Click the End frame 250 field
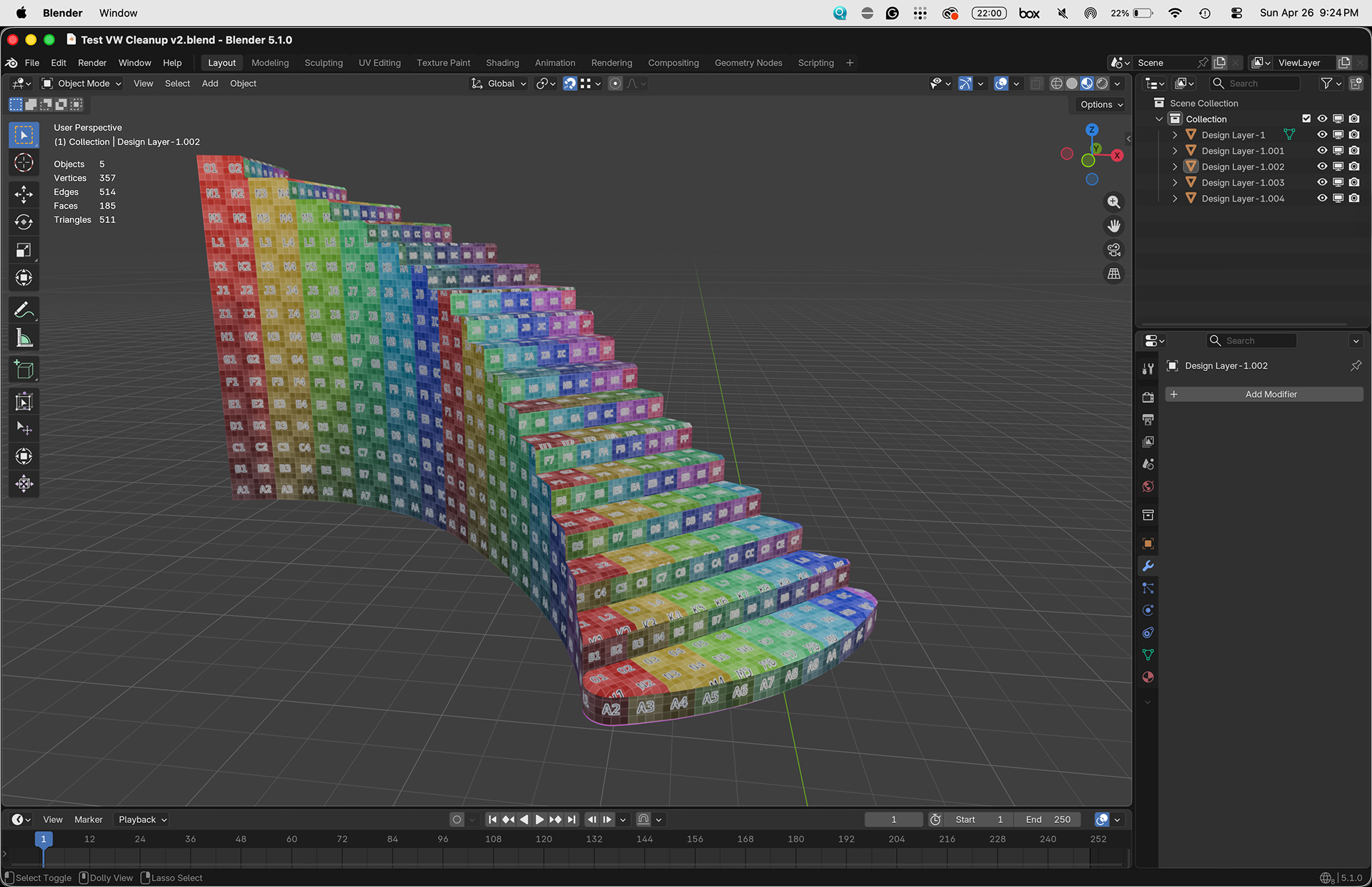Viewport: 1372px width, 887px height. coord(1048,819)
